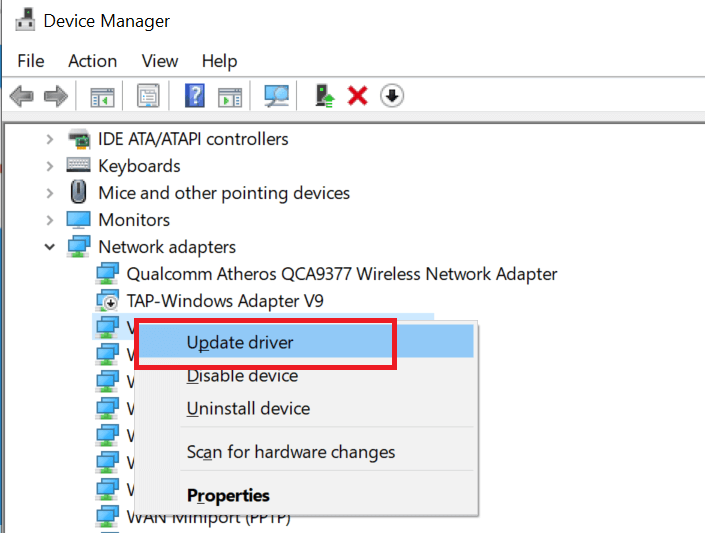
Task: Click the Keyboards category icon
Action: pos(78,165)
